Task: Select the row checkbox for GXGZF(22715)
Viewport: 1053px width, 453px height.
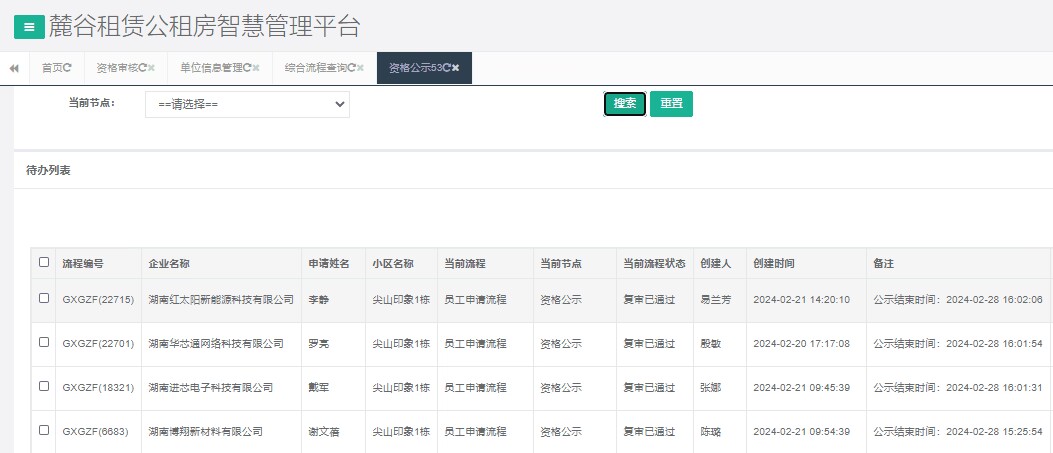Action: pos(43,298)
